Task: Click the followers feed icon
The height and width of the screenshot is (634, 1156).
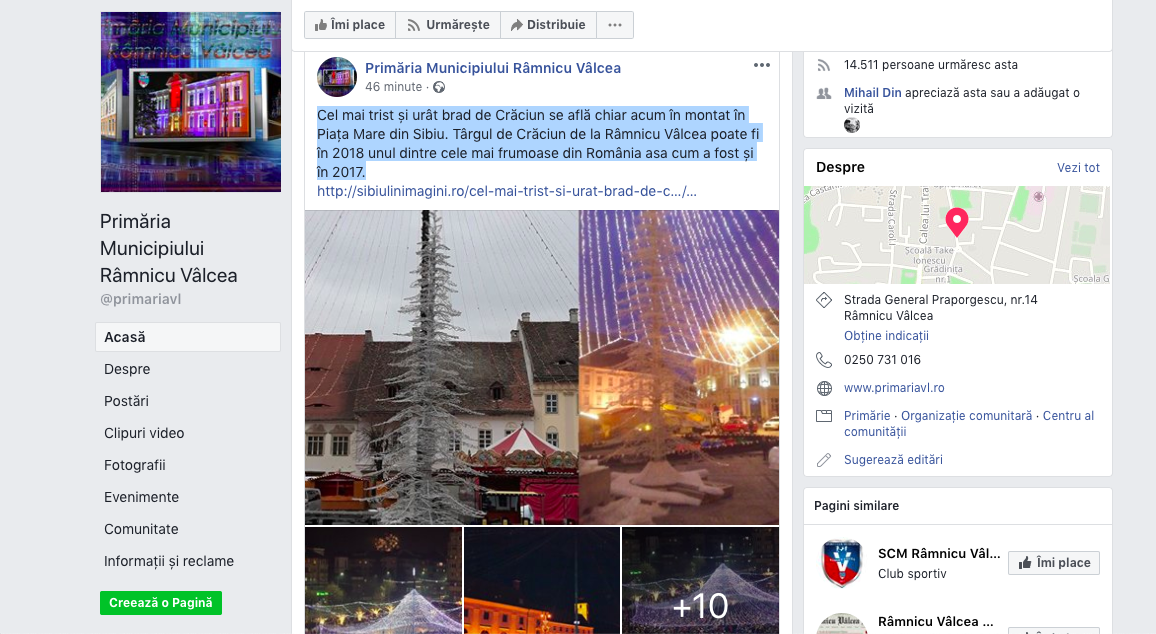Action: click(x=824, y=66)
